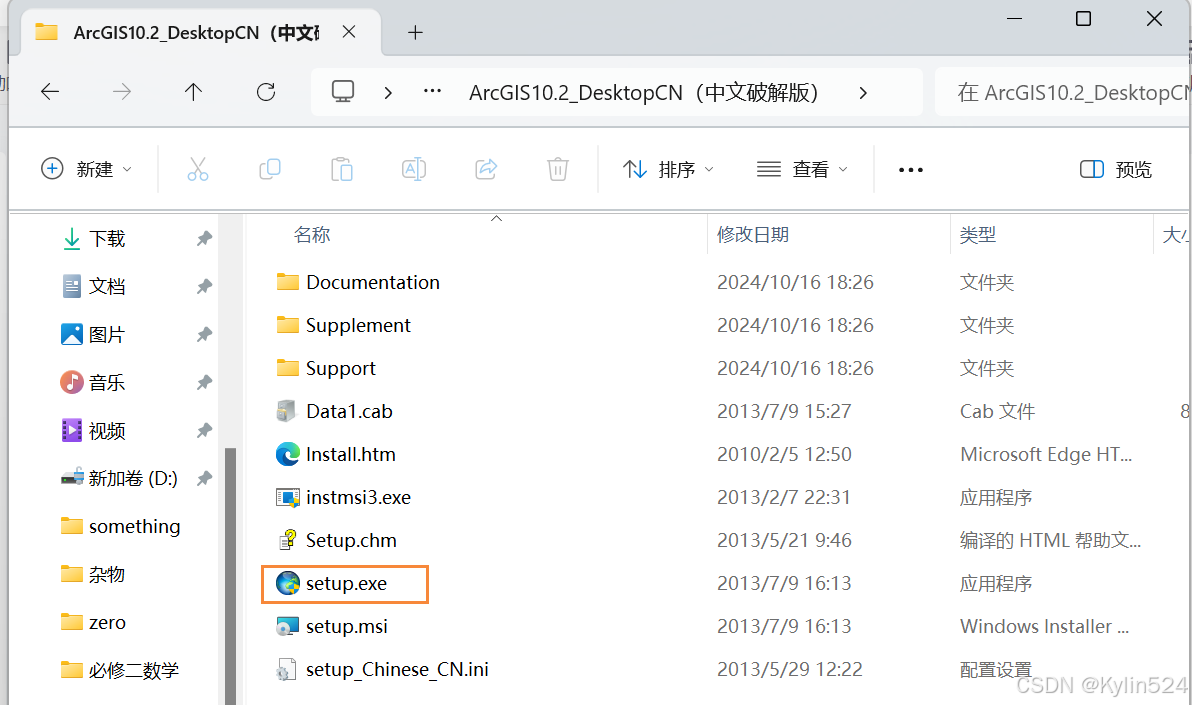
Task: Open the 查看 (View) dropdown
Action: (801, 169)
